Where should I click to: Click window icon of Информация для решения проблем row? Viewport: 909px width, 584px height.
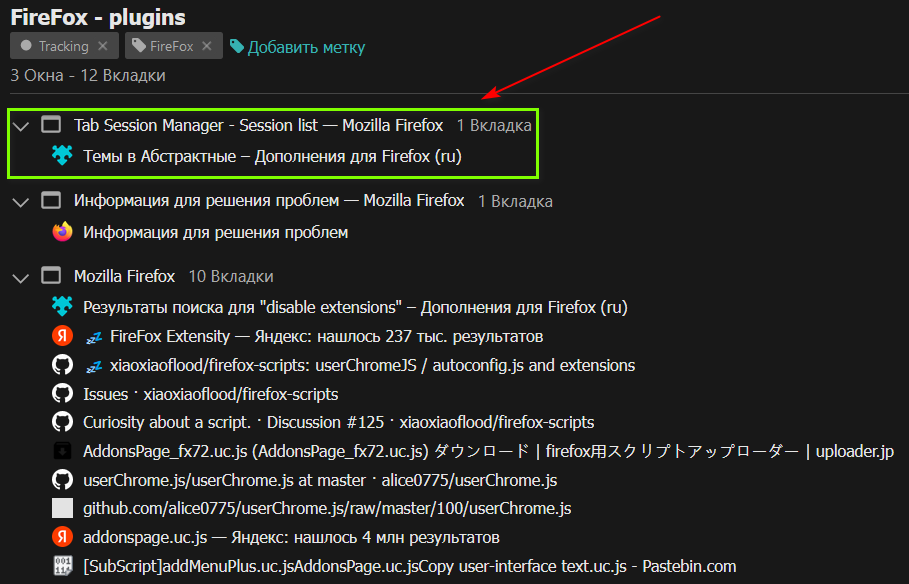(x=51, y=200)
